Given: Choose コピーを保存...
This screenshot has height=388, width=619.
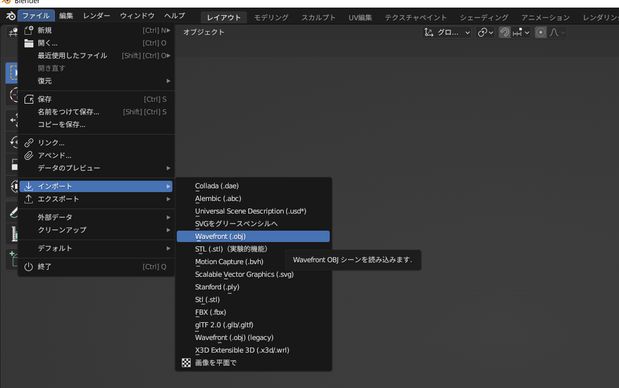Looking at the screenshot, I should (96, 124).
